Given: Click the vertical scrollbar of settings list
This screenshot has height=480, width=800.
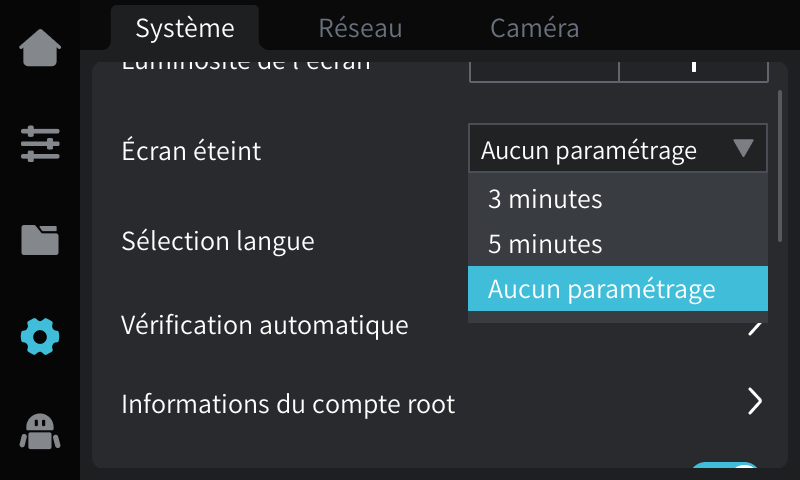Looking at the screenshot, I should [x=780, y=166].
